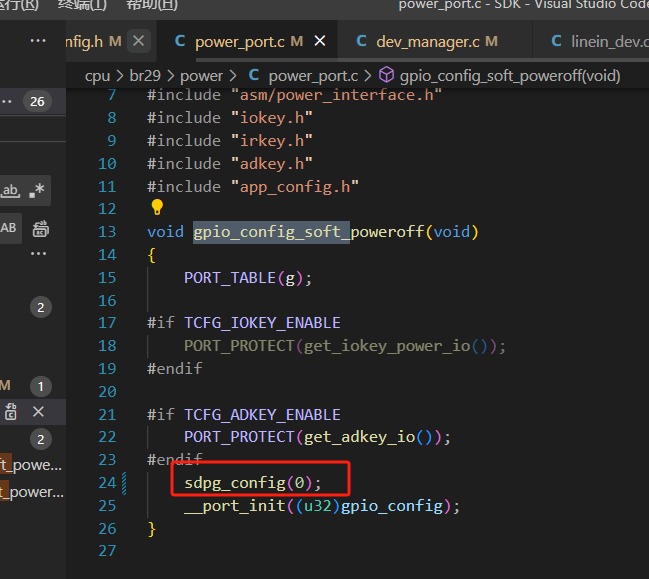Image resolution: width=649 pixels, height=579 pixels.
Task: Click the PORT_TABLE(g); statement
Action: 248,278
